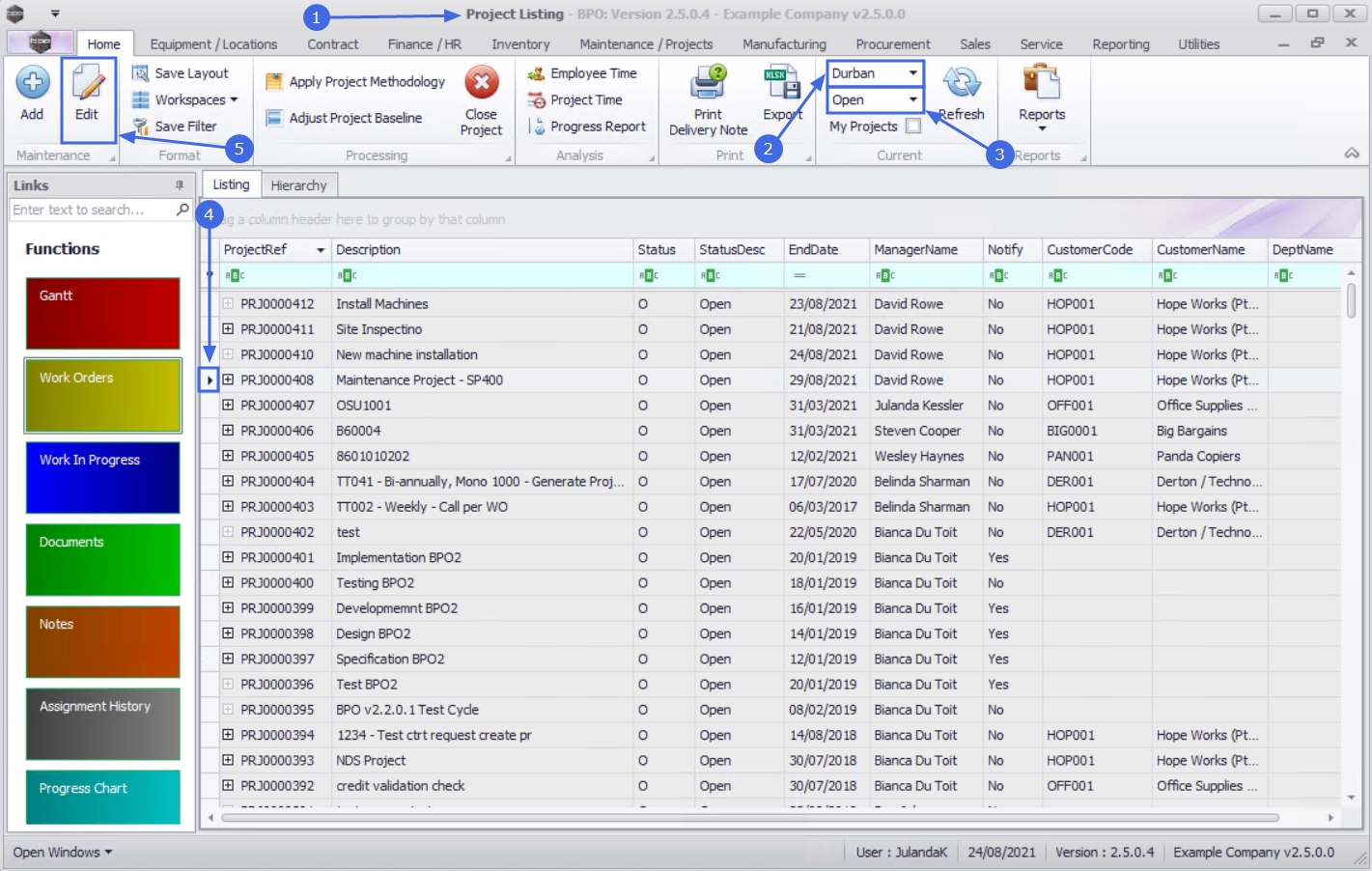Click Print Delivery Note
Viewport: 1372px width, 871px height.
tap(708, 100)
